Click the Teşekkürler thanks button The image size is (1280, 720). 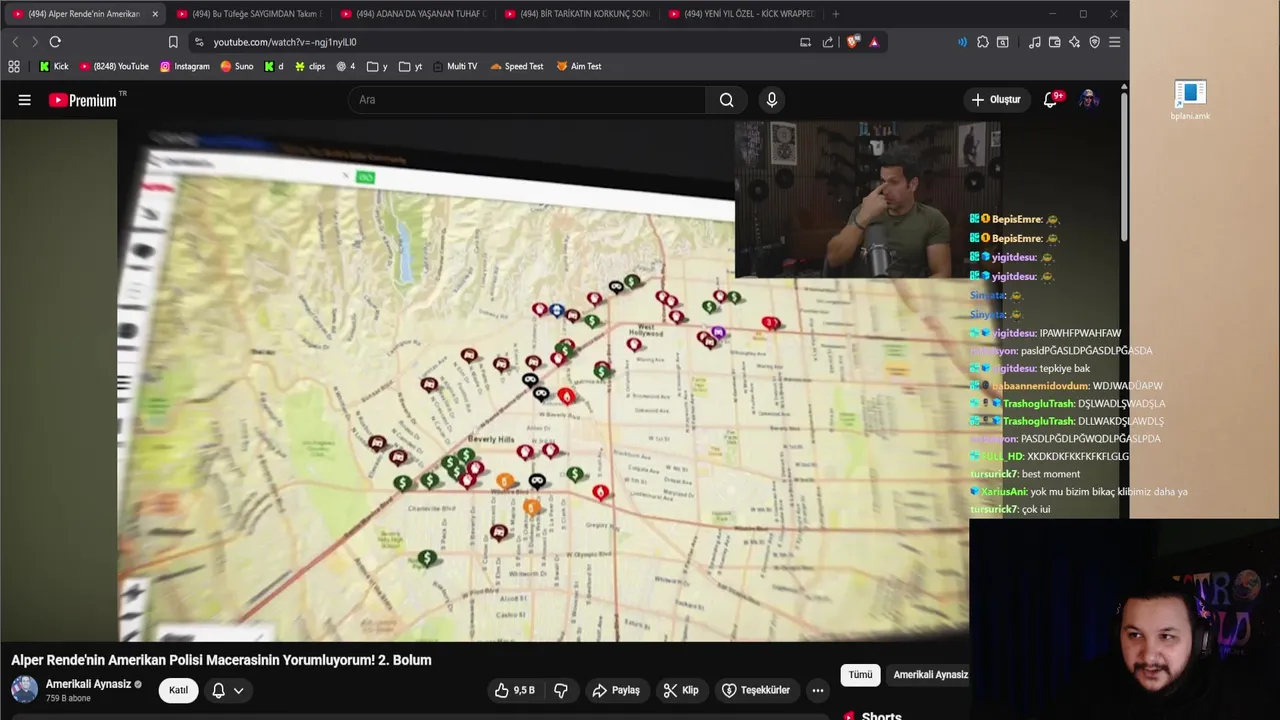(756, 690)
